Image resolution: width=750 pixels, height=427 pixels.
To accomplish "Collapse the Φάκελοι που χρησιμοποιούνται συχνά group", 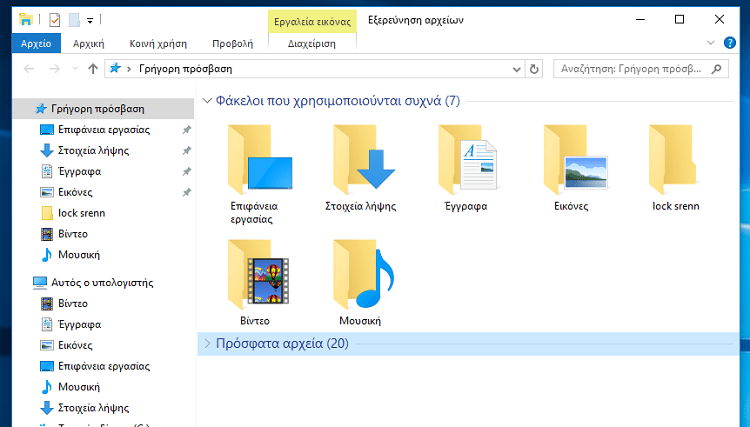I will tap(207, 101).
